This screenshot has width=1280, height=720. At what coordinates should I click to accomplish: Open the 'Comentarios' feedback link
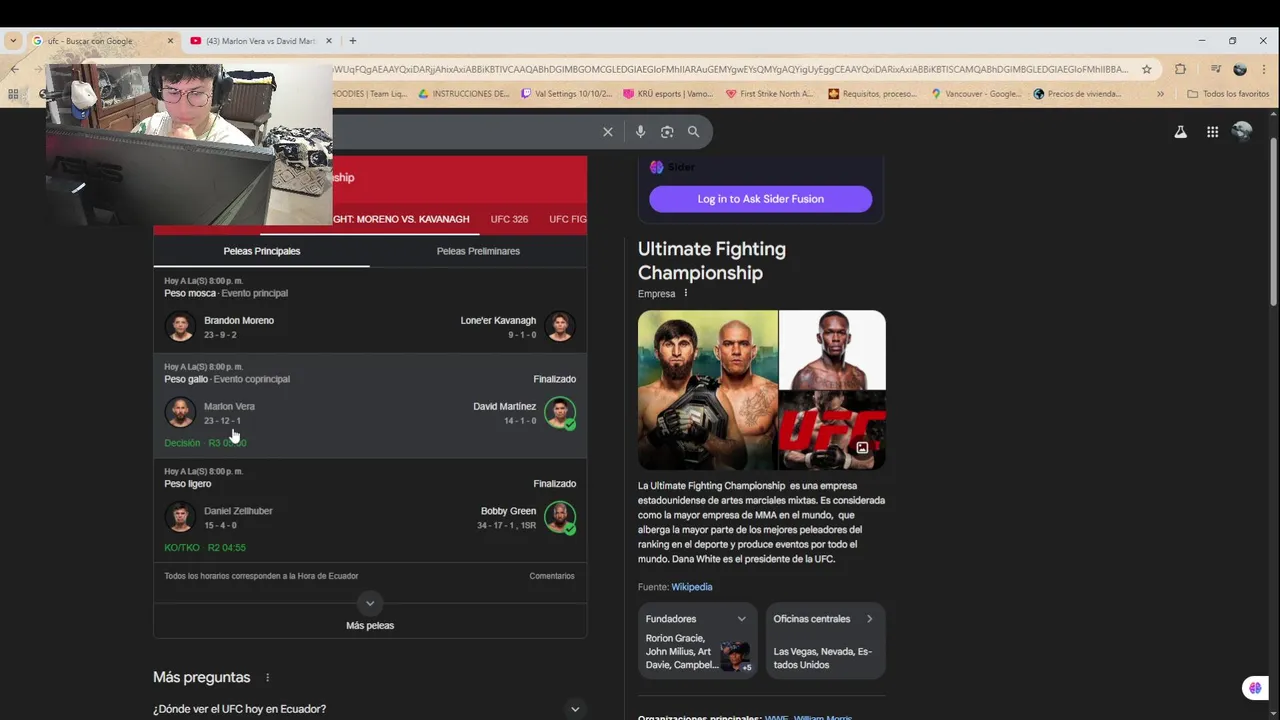click(552, 576)
